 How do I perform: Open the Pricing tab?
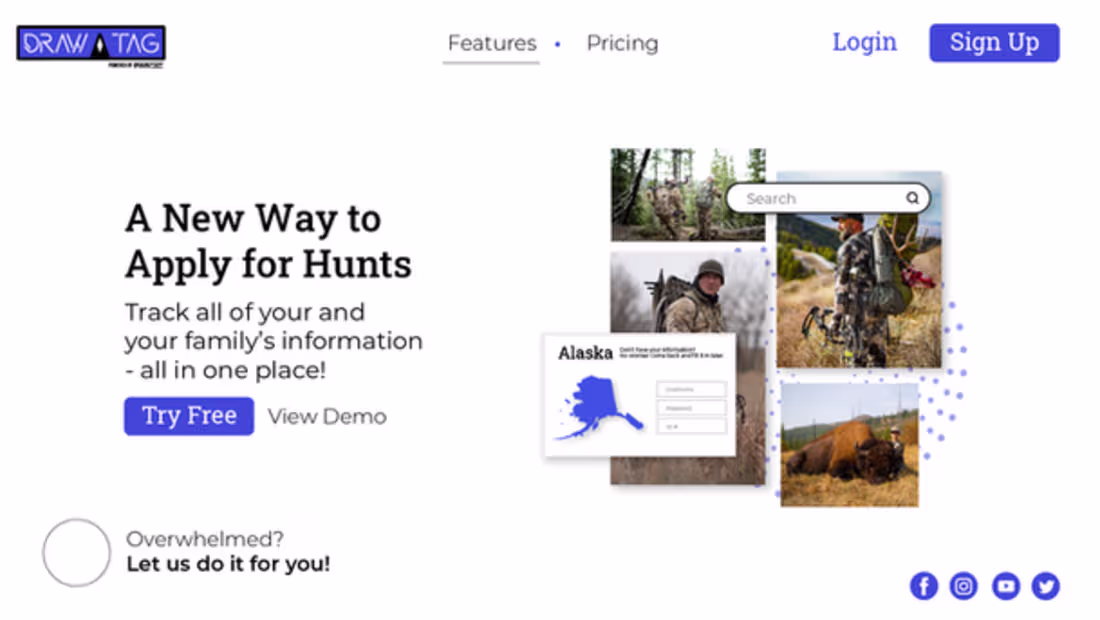pos(622,44)
